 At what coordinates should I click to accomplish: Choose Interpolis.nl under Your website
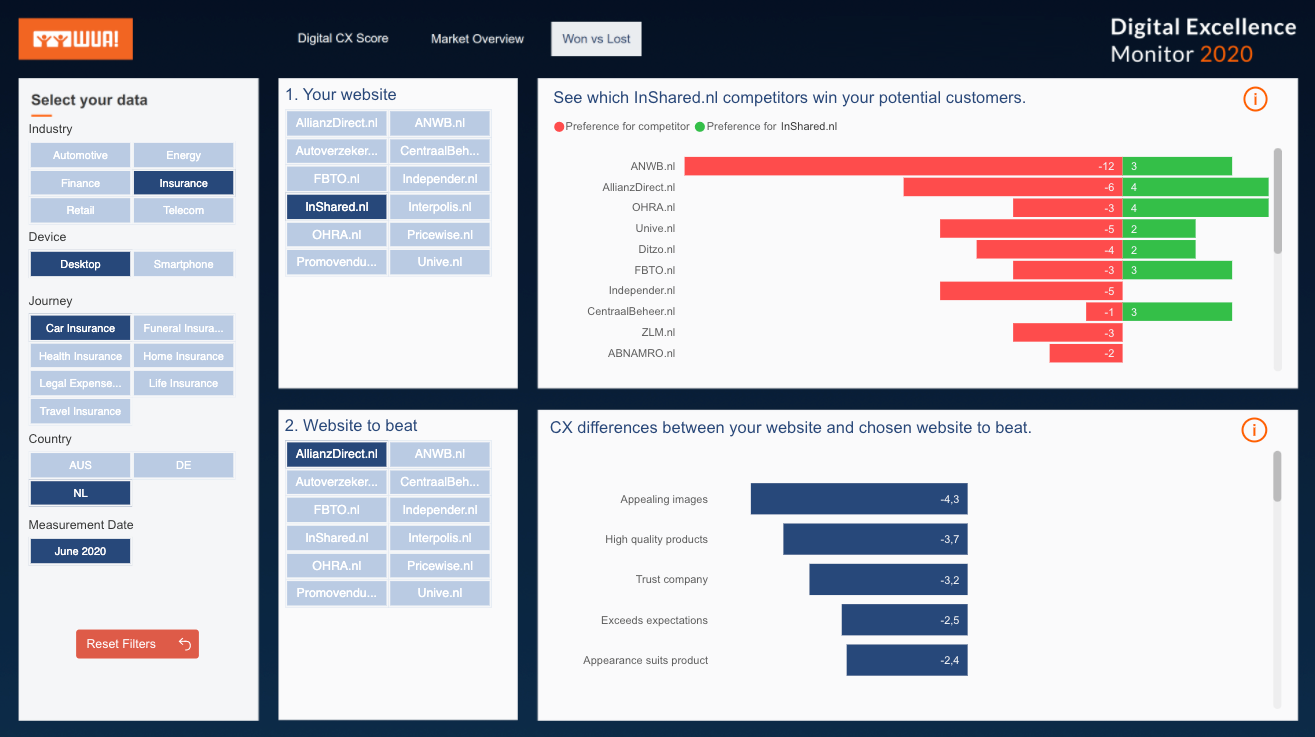[440, 207]
